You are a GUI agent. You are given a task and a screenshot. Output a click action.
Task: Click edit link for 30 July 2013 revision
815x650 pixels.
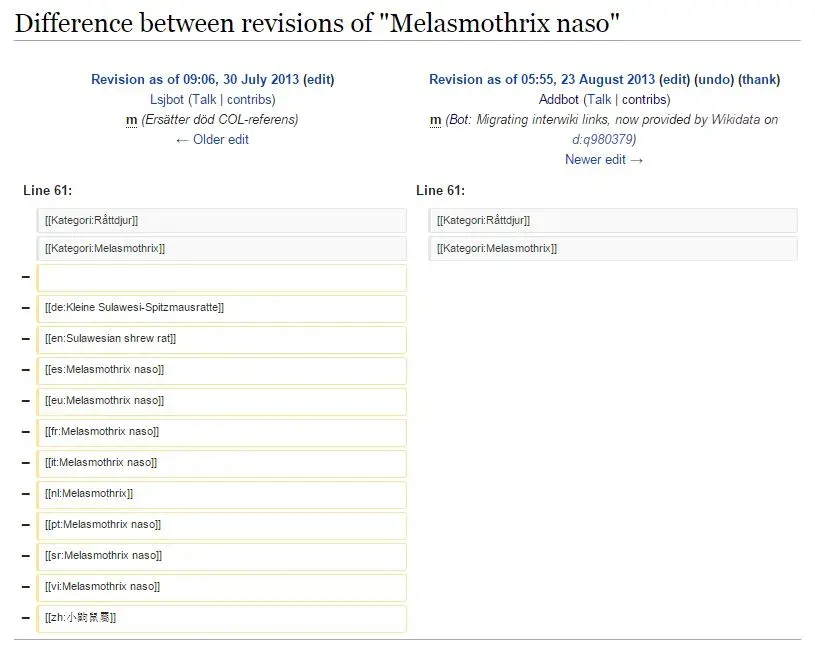(319, 79)
